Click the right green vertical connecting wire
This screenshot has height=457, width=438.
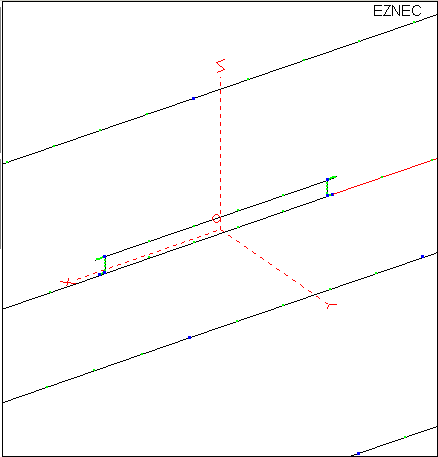pos(327,187)
